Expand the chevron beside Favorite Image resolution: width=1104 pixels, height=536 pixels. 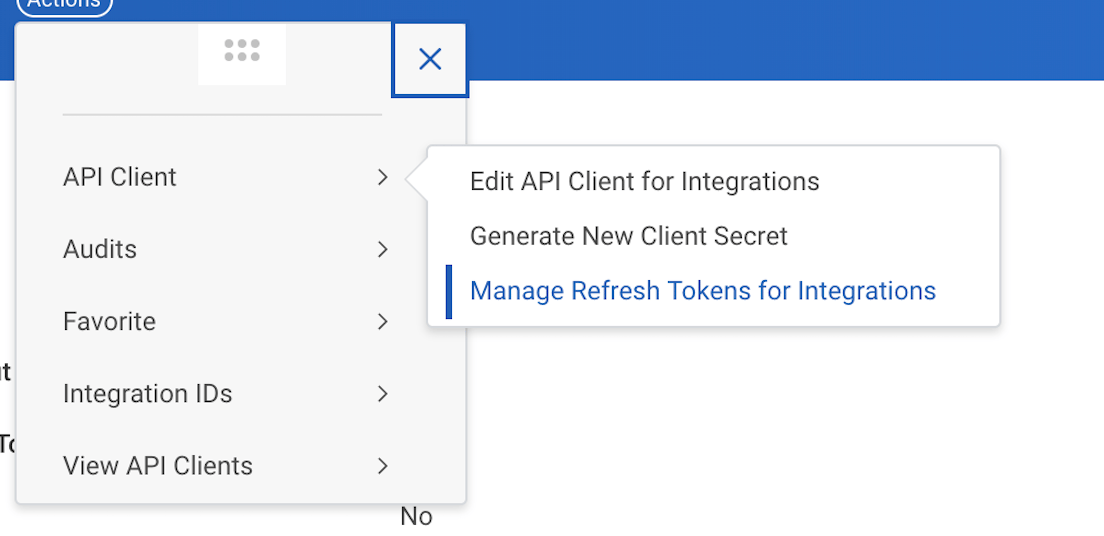tap(382, 322)
